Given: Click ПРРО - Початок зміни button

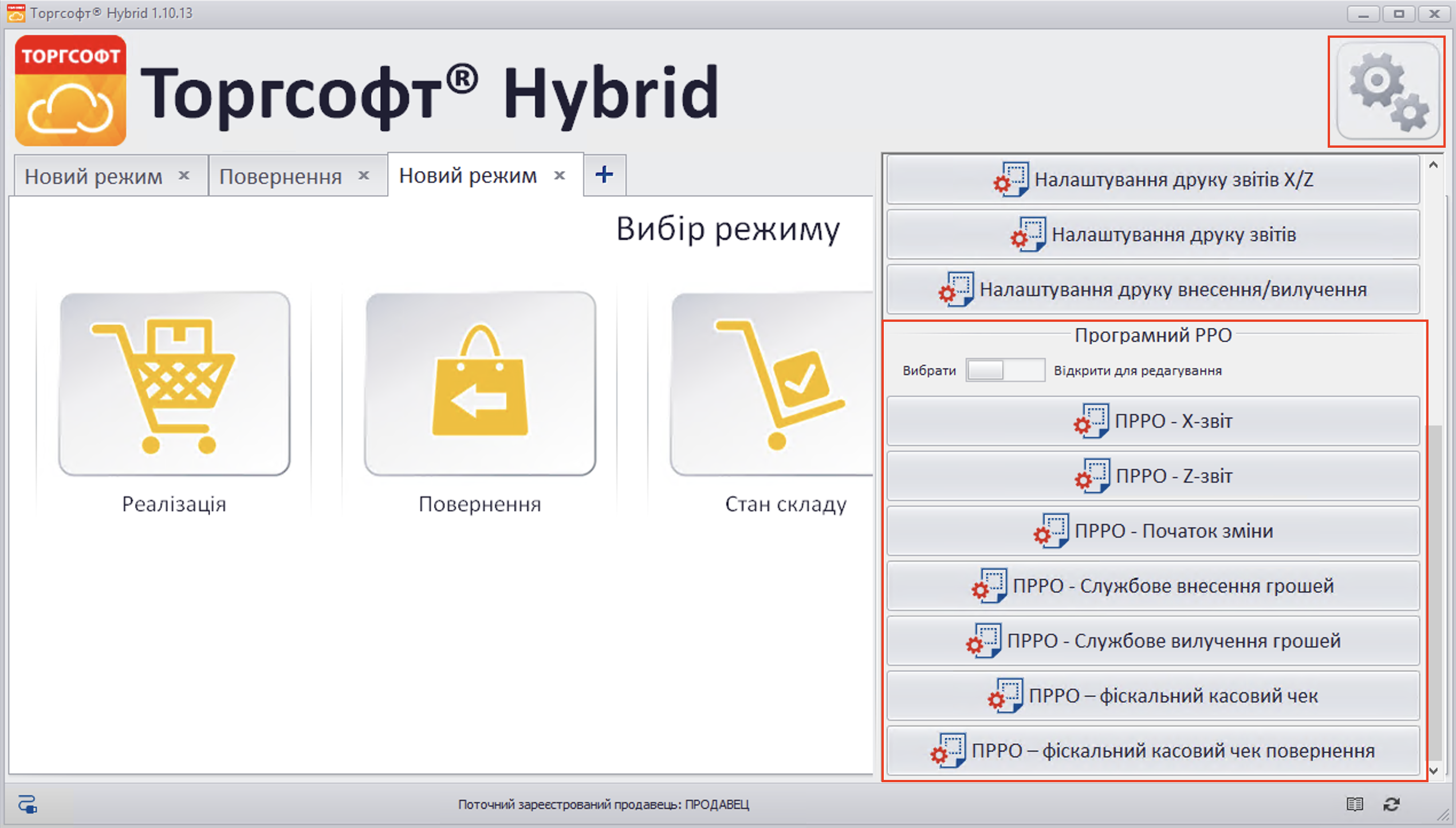Looking at the screenshot, I should 1152,531.
